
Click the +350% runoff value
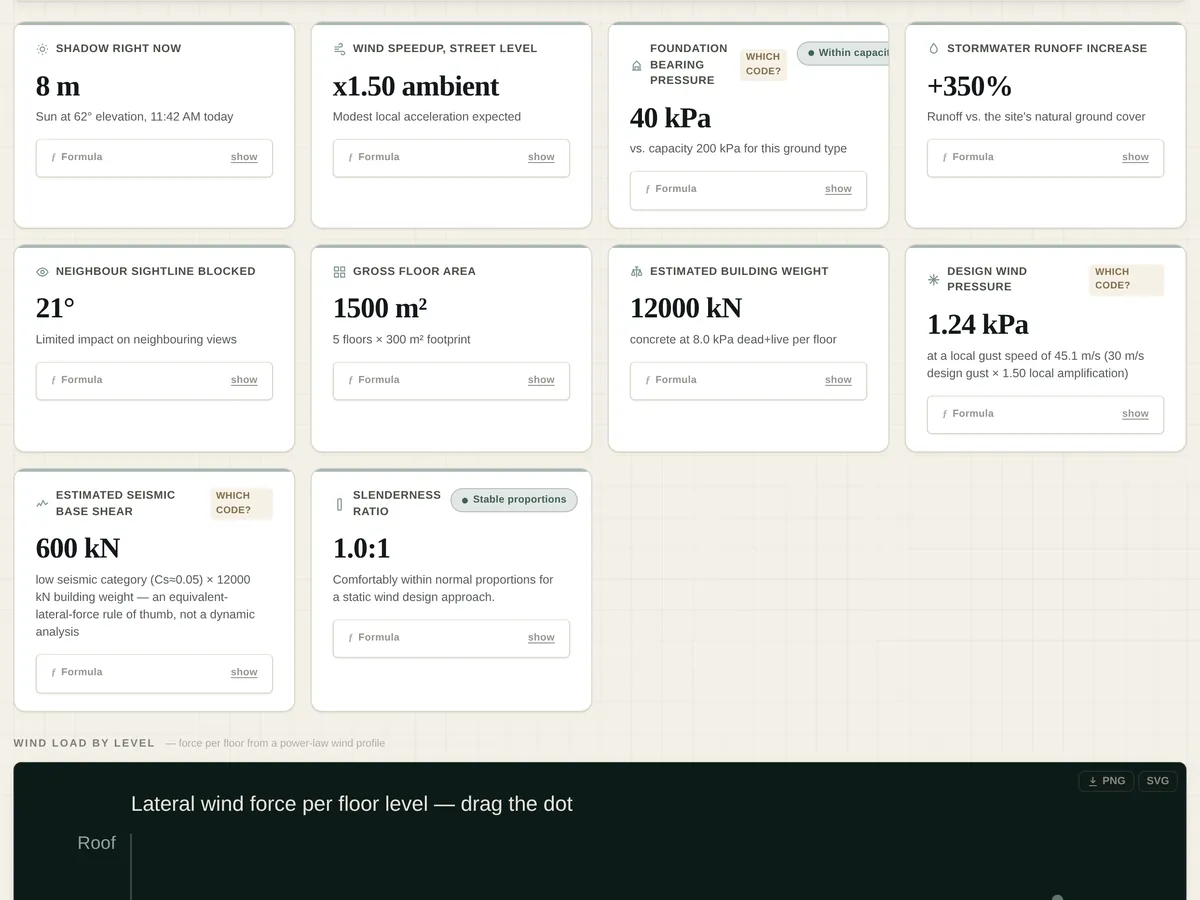969,86
